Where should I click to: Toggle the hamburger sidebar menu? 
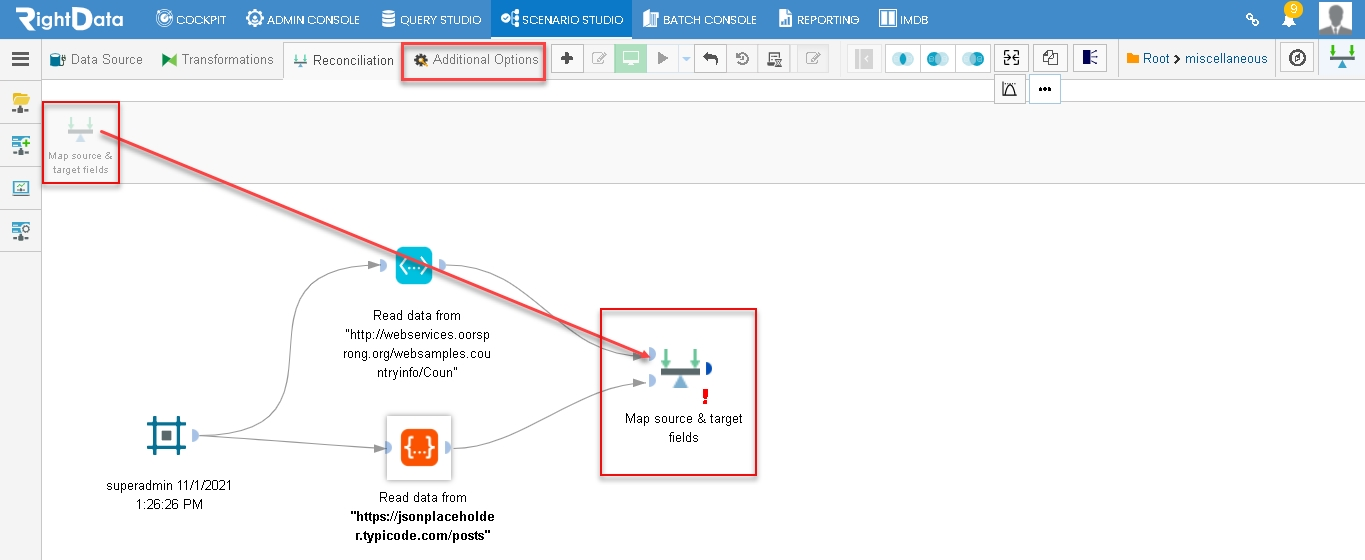pos(20,59)
